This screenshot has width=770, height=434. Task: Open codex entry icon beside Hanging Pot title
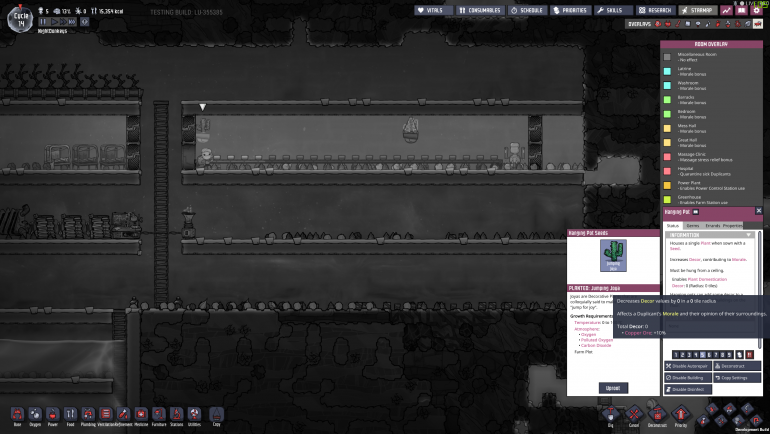695,212
